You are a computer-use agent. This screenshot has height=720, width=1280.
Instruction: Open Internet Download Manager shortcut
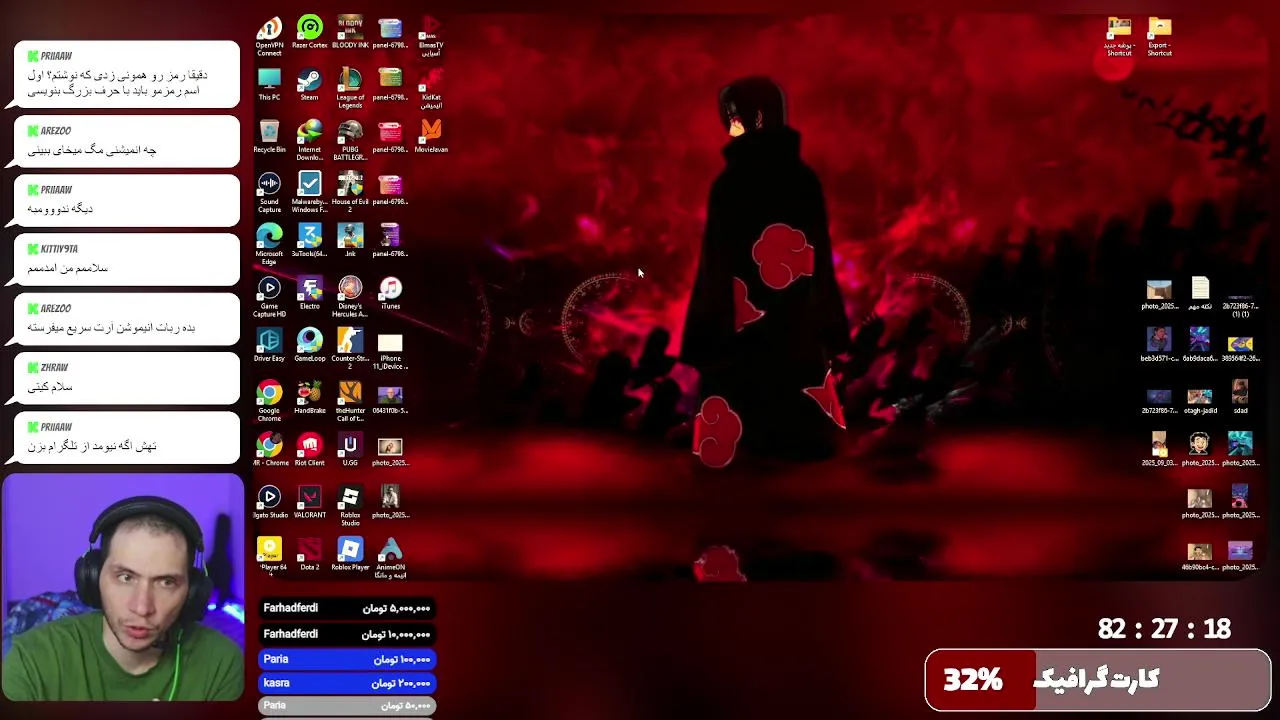310,140
